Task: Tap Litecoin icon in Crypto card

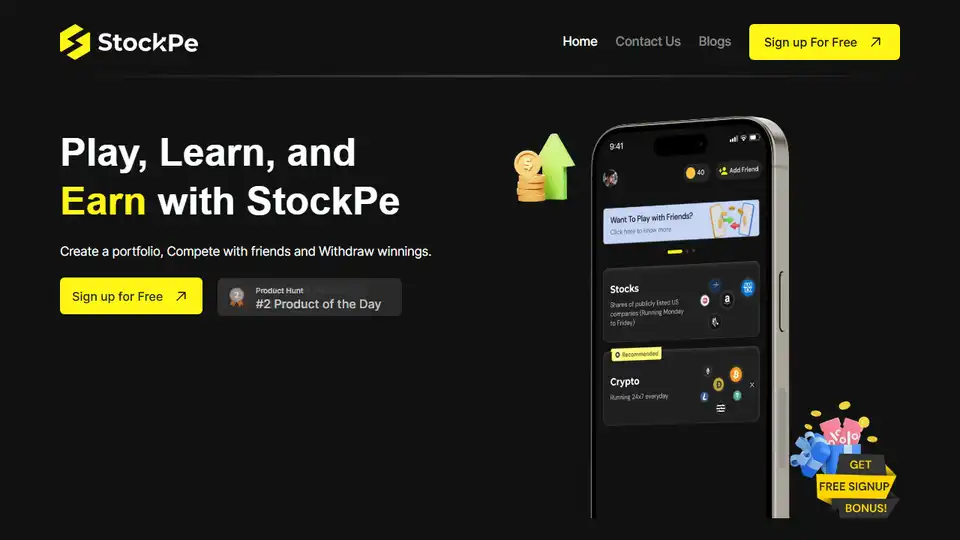Action: point(704,397)
